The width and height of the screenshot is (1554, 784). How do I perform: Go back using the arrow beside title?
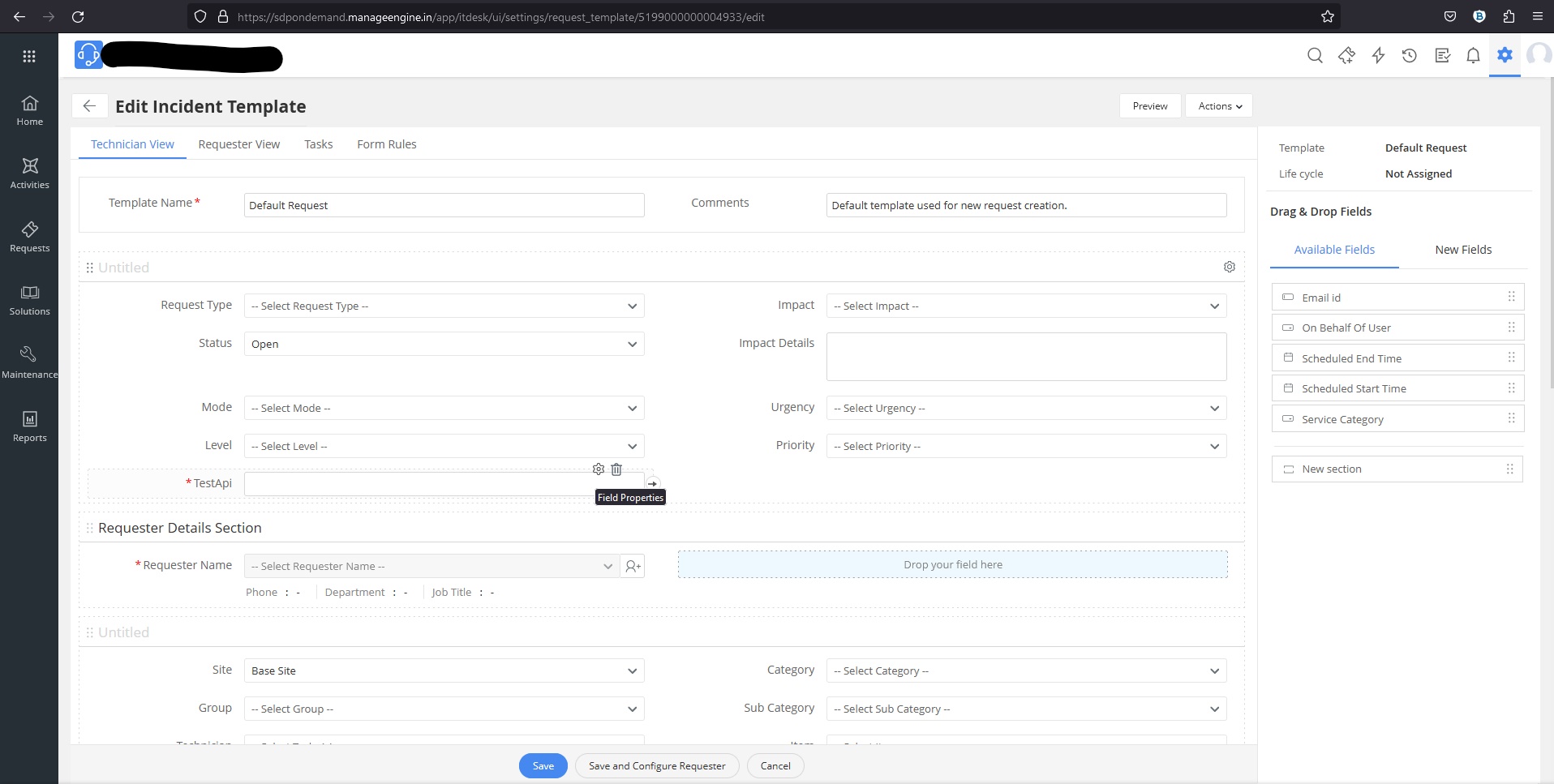[90, 106]
